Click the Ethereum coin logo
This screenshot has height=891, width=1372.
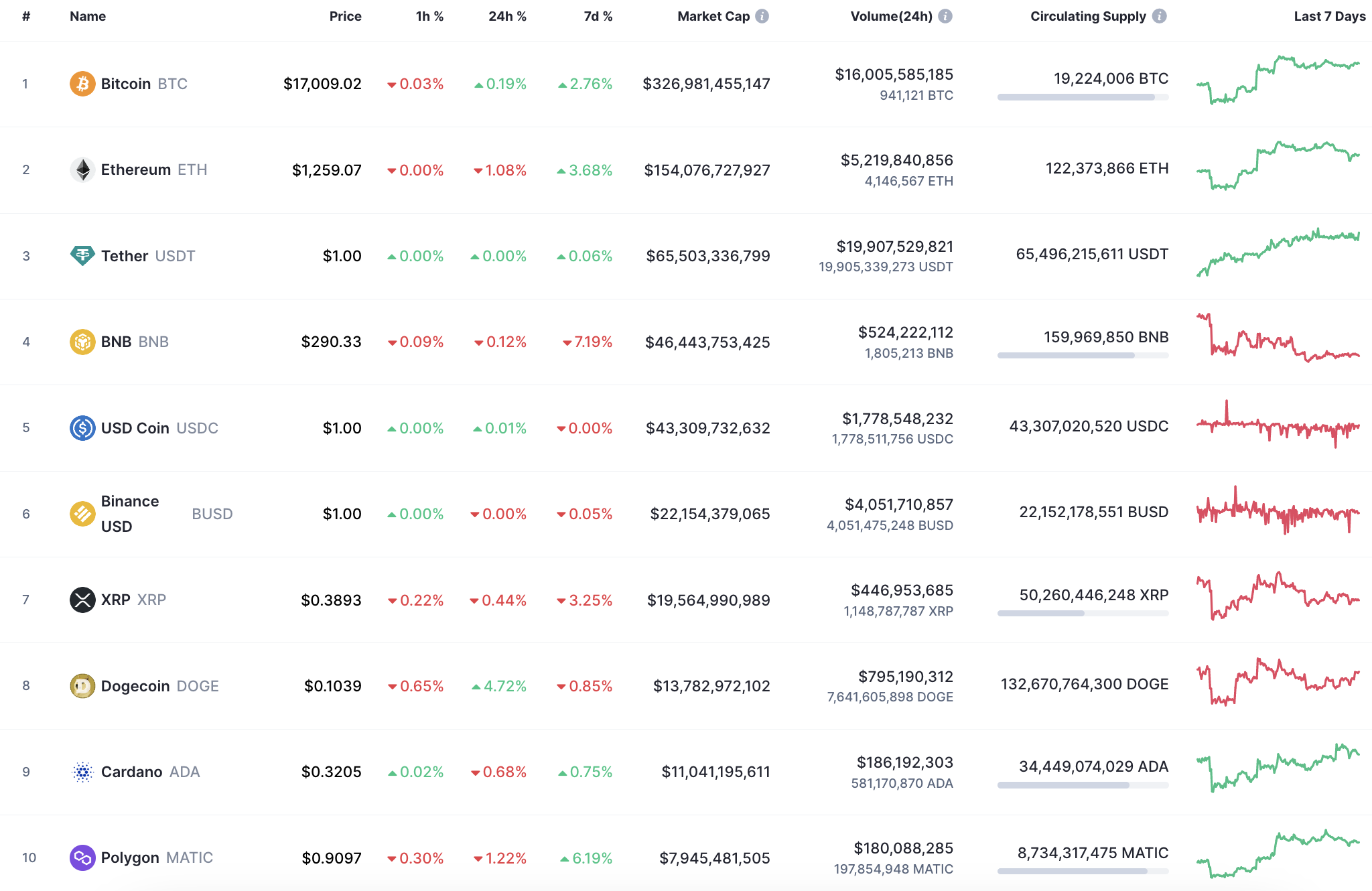pos(82,169)
